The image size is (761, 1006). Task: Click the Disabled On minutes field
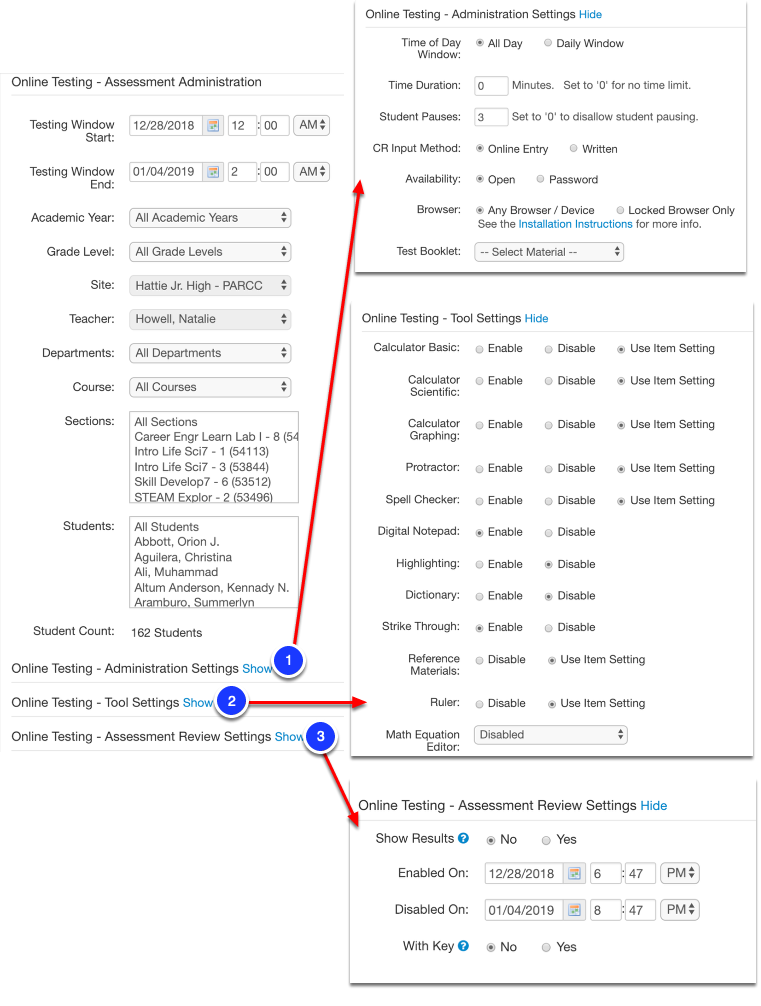640,910
